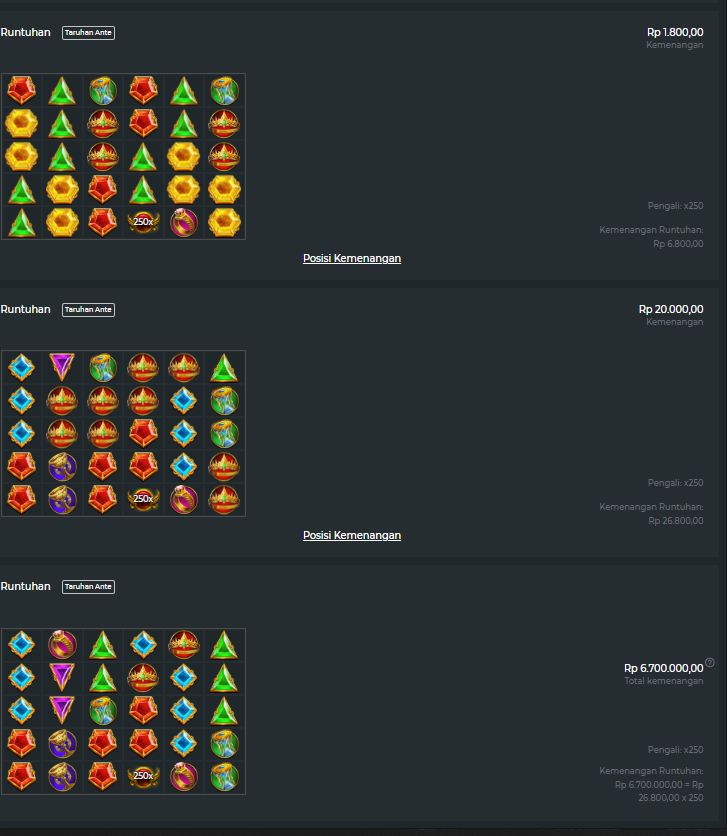Click the purple triangle gem in the second grid

point(62,367)
